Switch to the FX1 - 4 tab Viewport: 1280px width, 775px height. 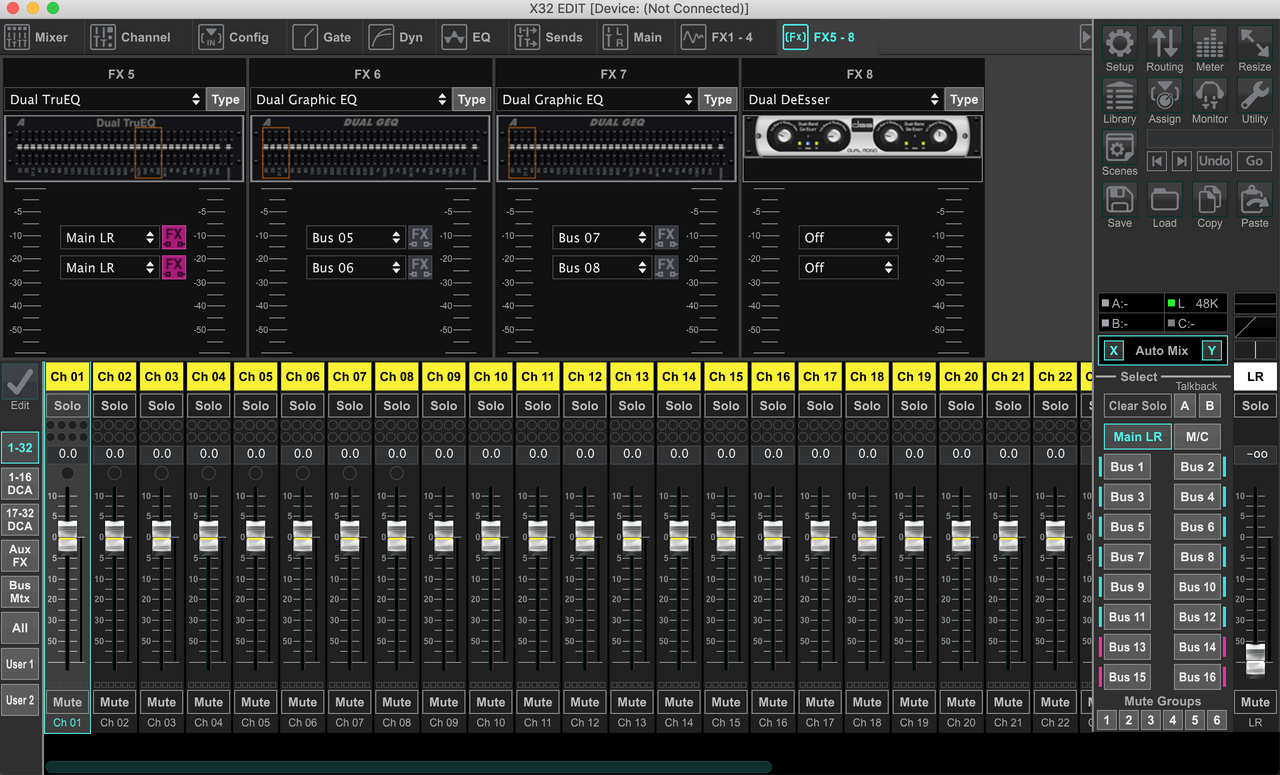717,37
